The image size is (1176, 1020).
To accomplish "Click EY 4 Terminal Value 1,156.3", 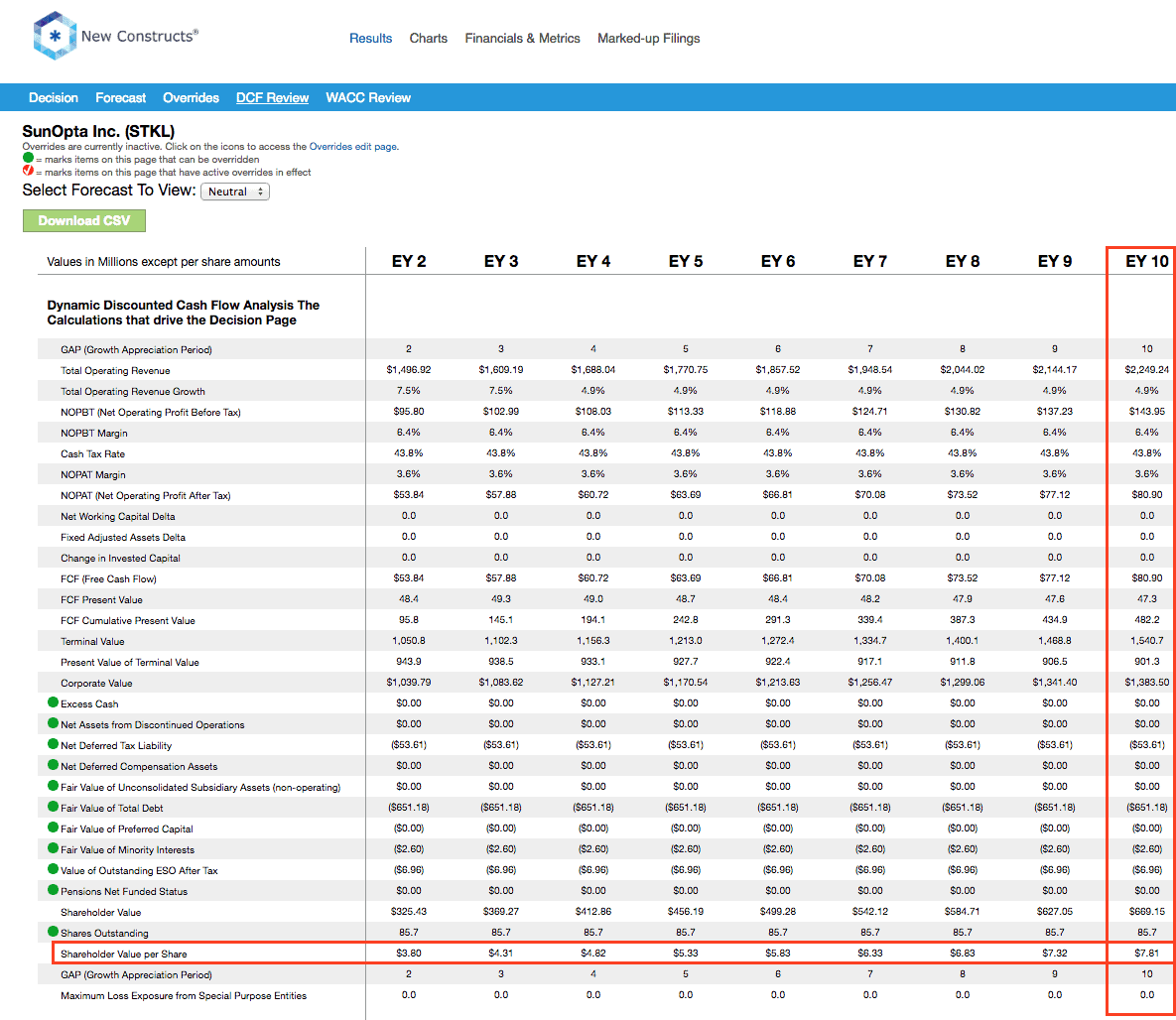I will tap(593, 641).
